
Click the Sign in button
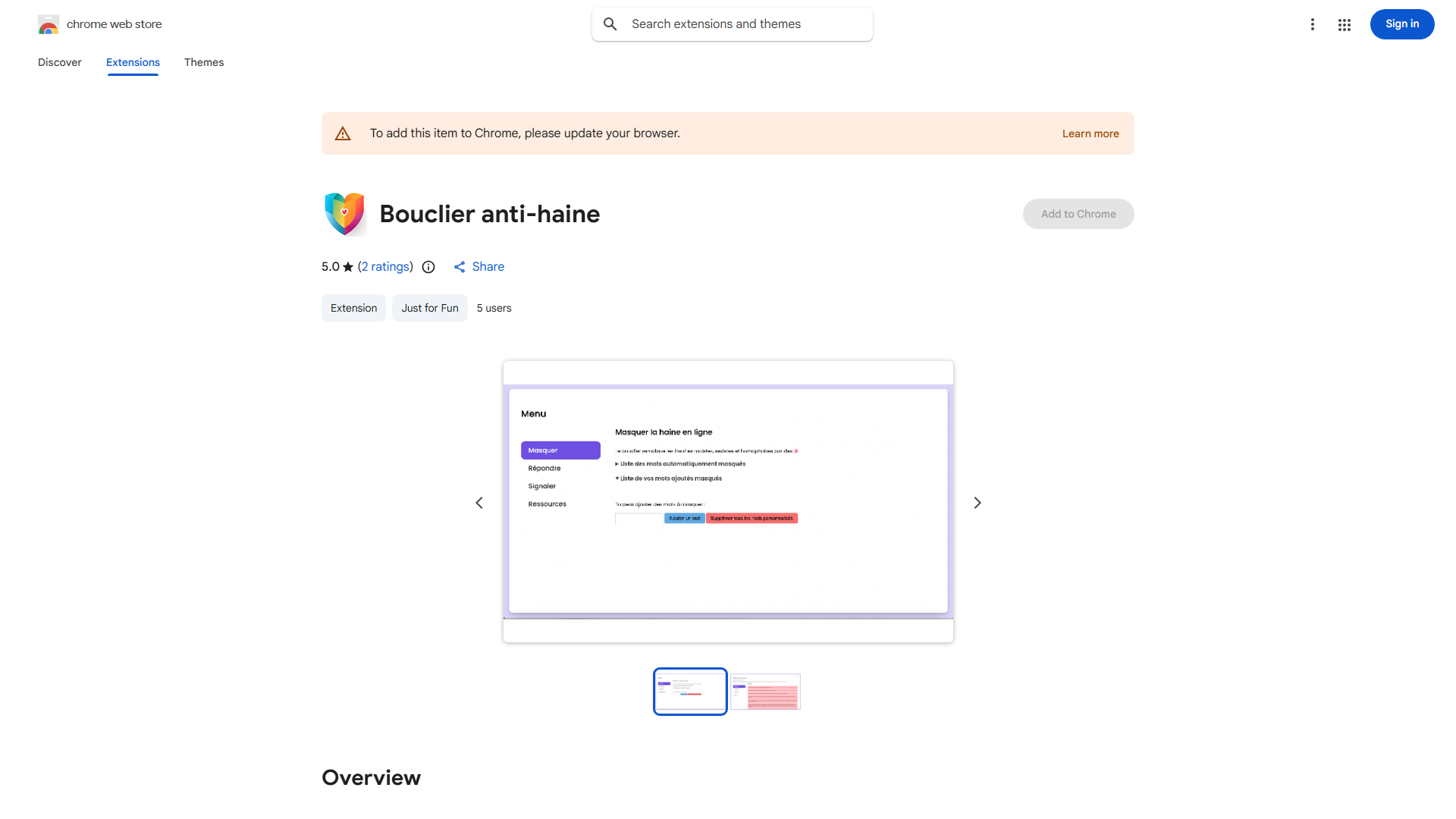1401,24
